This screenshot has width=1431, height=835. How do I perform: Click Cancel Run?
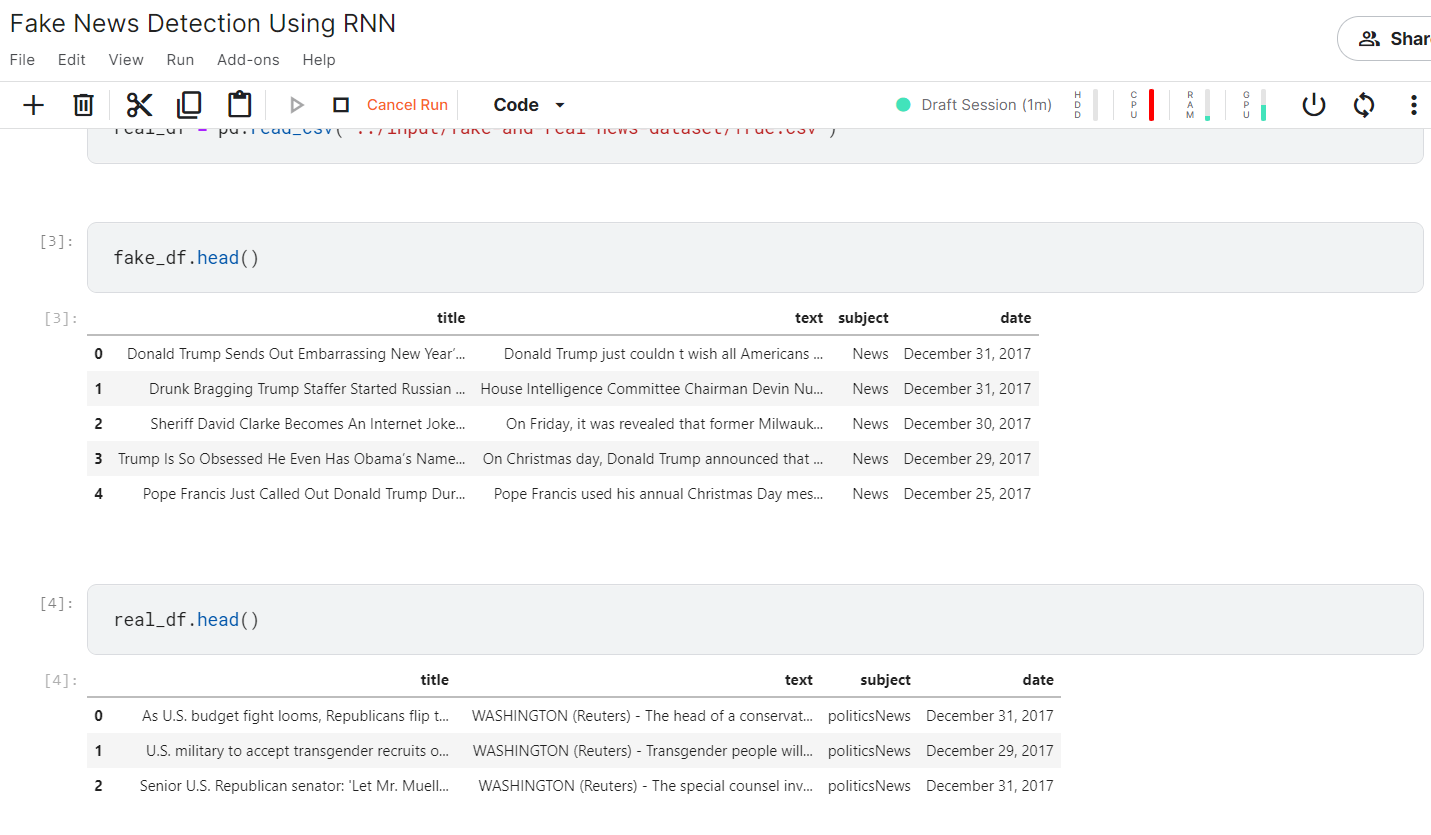pos(407,105)
